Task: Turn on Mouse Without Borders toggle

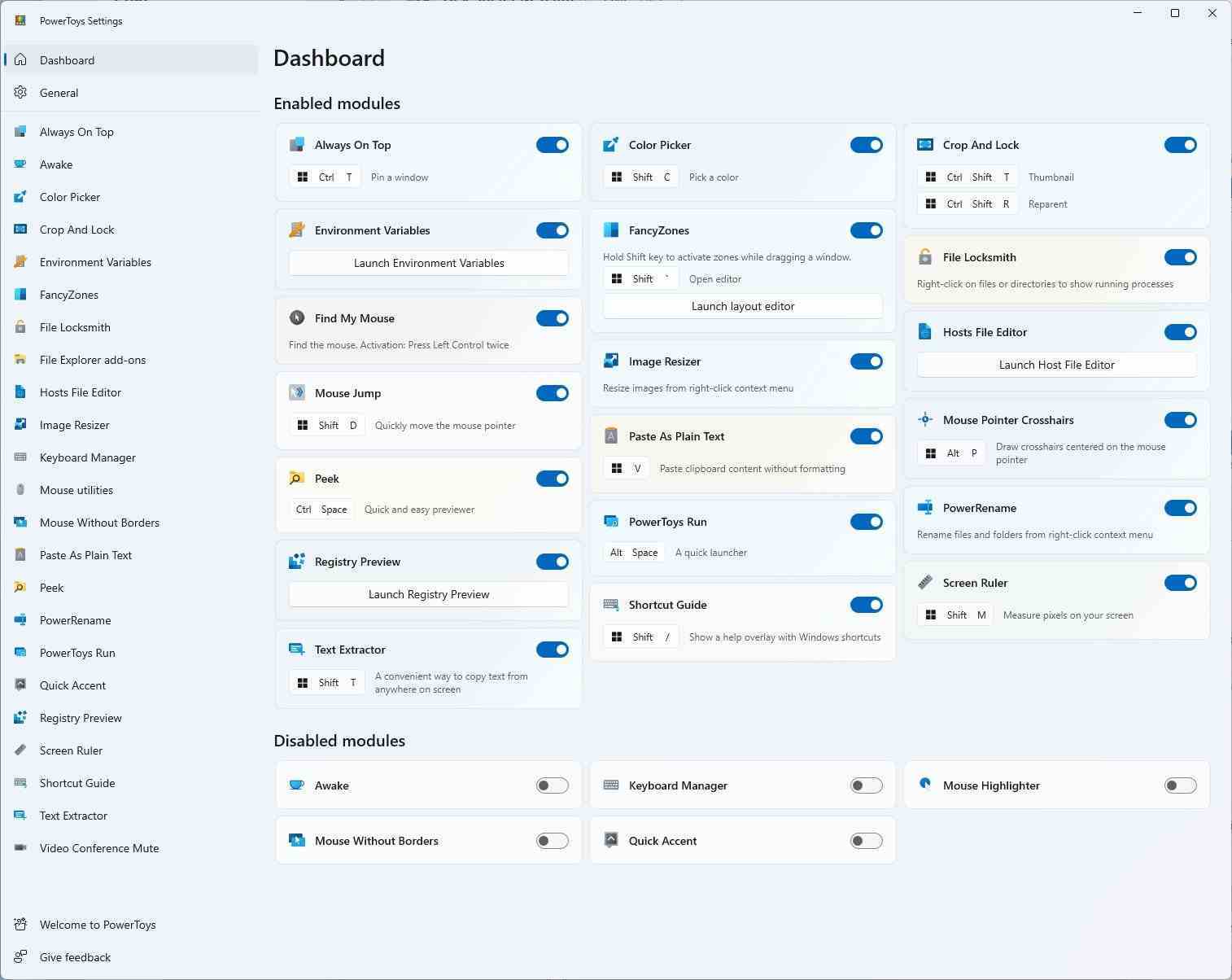Action: [x=553, y=841]
